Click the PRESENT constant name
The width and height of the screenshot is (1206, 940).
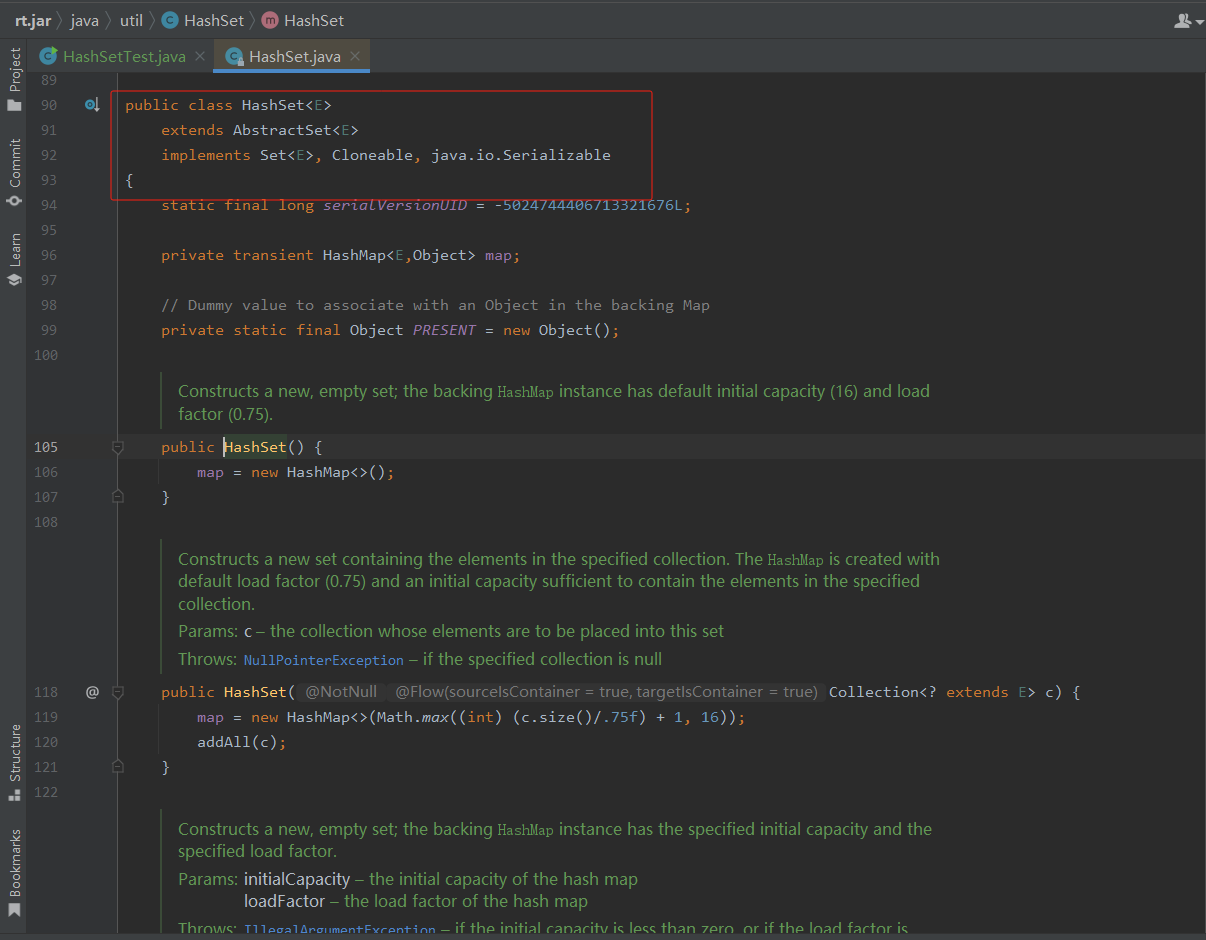444,330
